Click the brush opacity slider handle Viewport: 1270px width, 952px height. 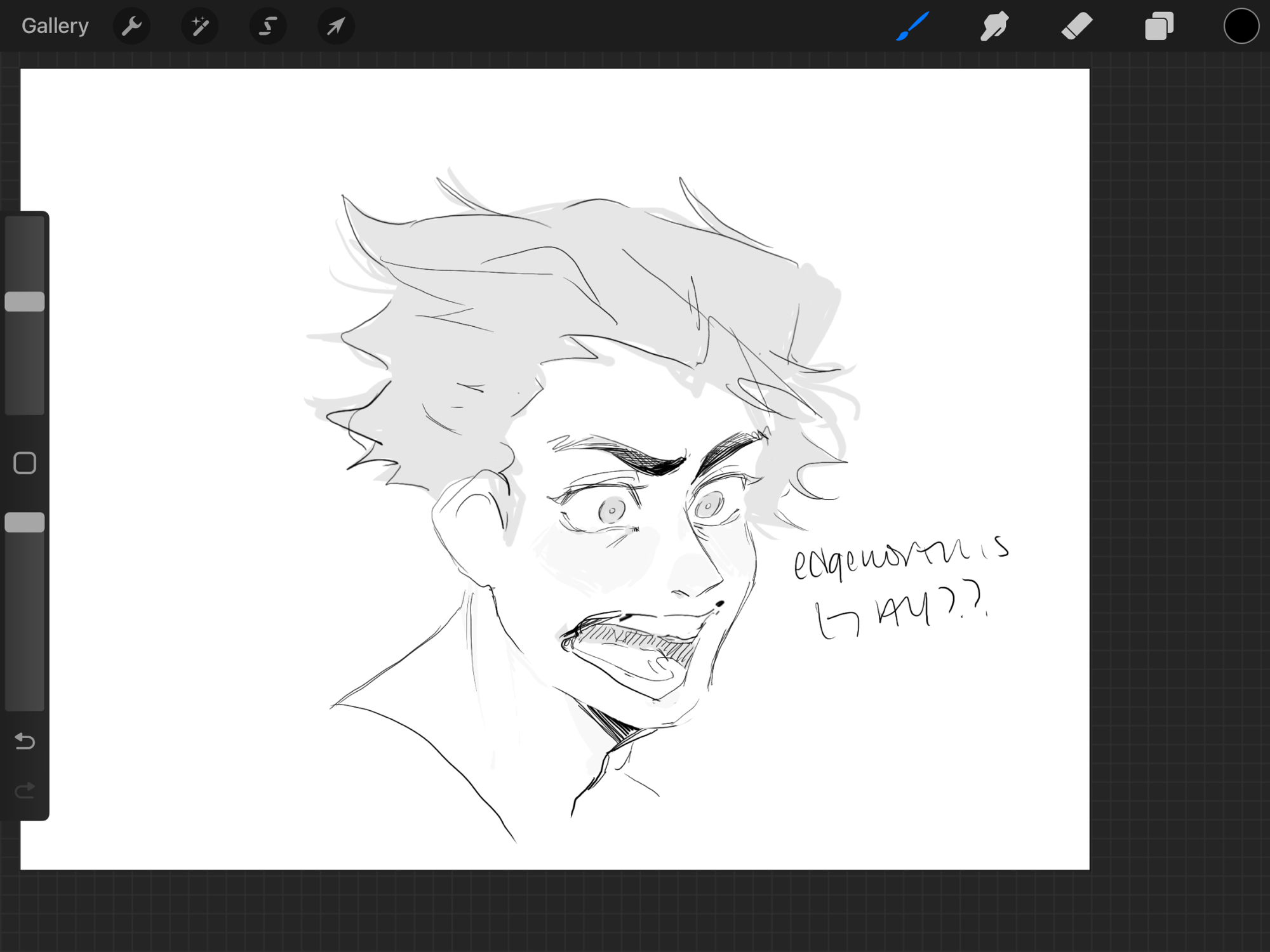click(25, 522)
